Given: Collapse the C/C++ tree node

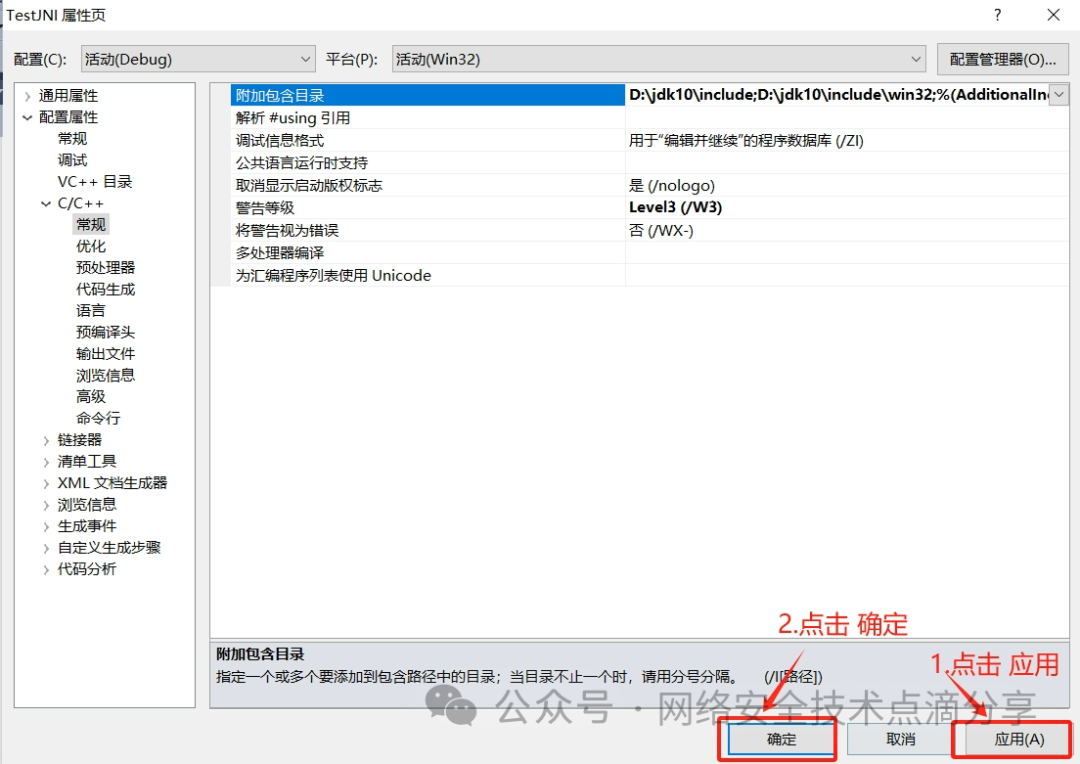Looking at the screenshot, I should (46, 203).
